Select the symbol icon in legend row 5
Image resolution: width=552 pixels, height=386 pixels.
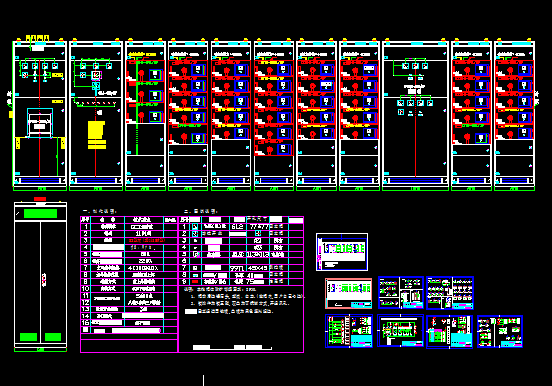tap(196, 254)
